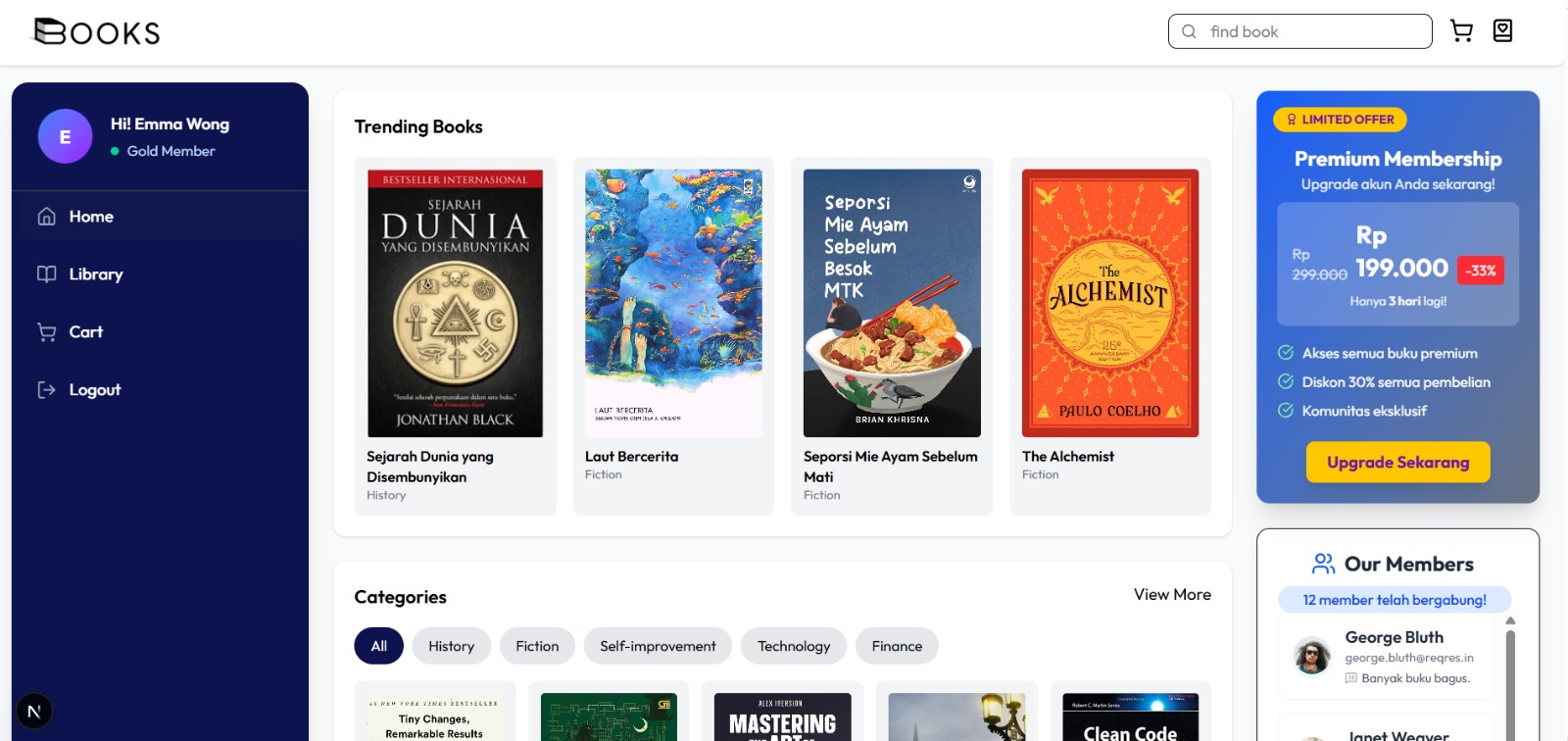Click the Library open-book icon in sidebar
The width and height of the screenshot is (1568, 741).
point(46,274)
